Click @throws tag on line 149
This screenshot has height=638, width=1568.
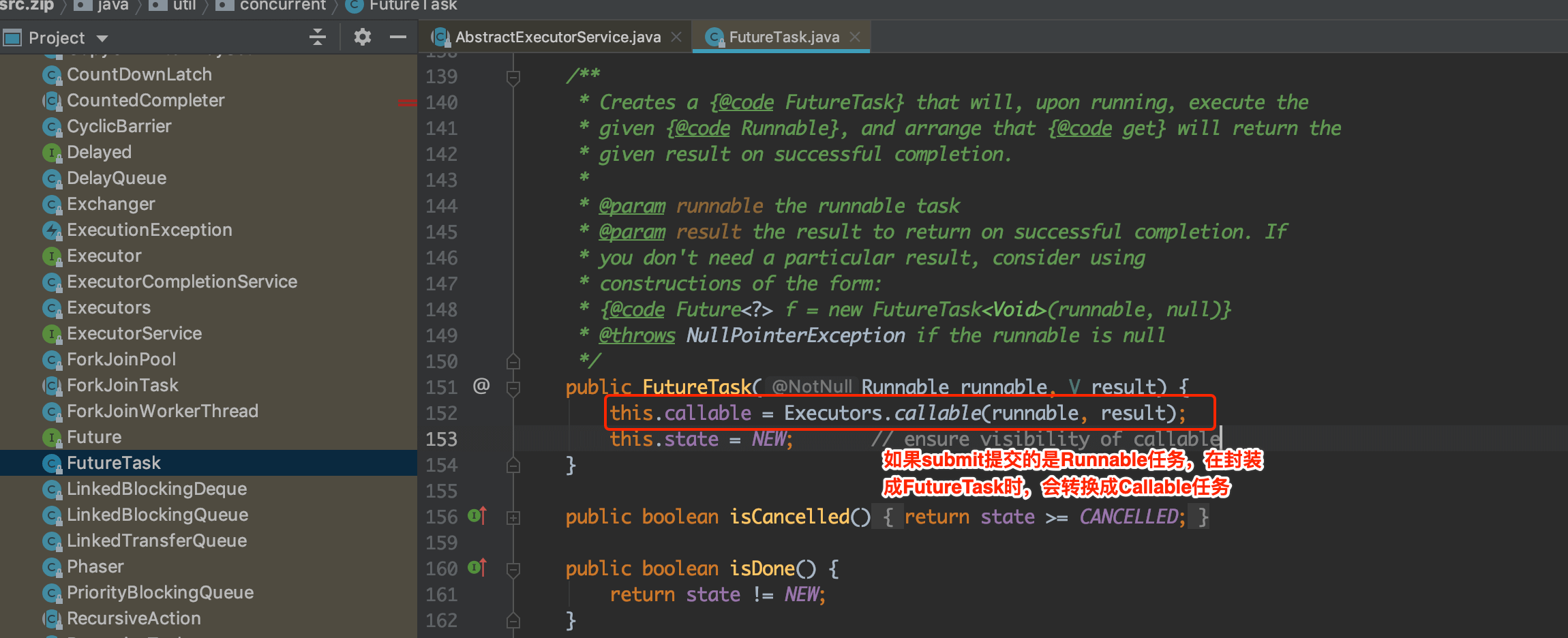click(x=637, y=335)
